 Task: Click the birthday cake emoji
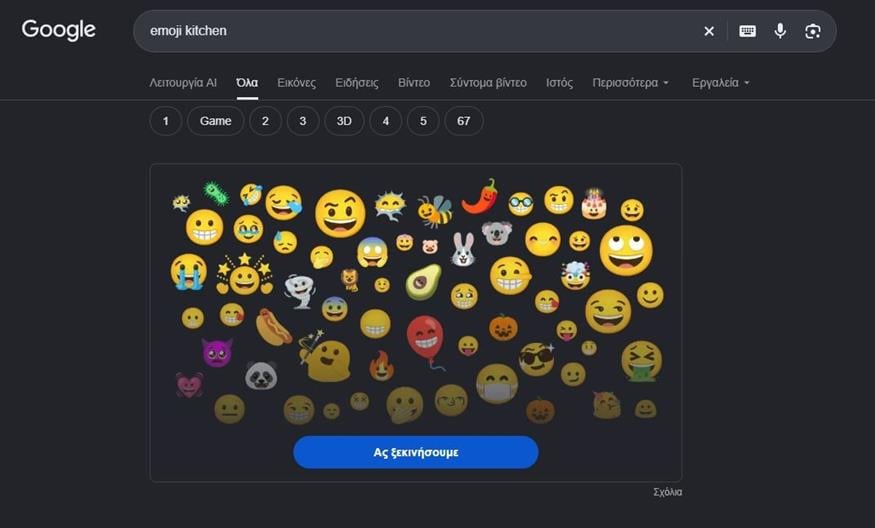point(594,203)
